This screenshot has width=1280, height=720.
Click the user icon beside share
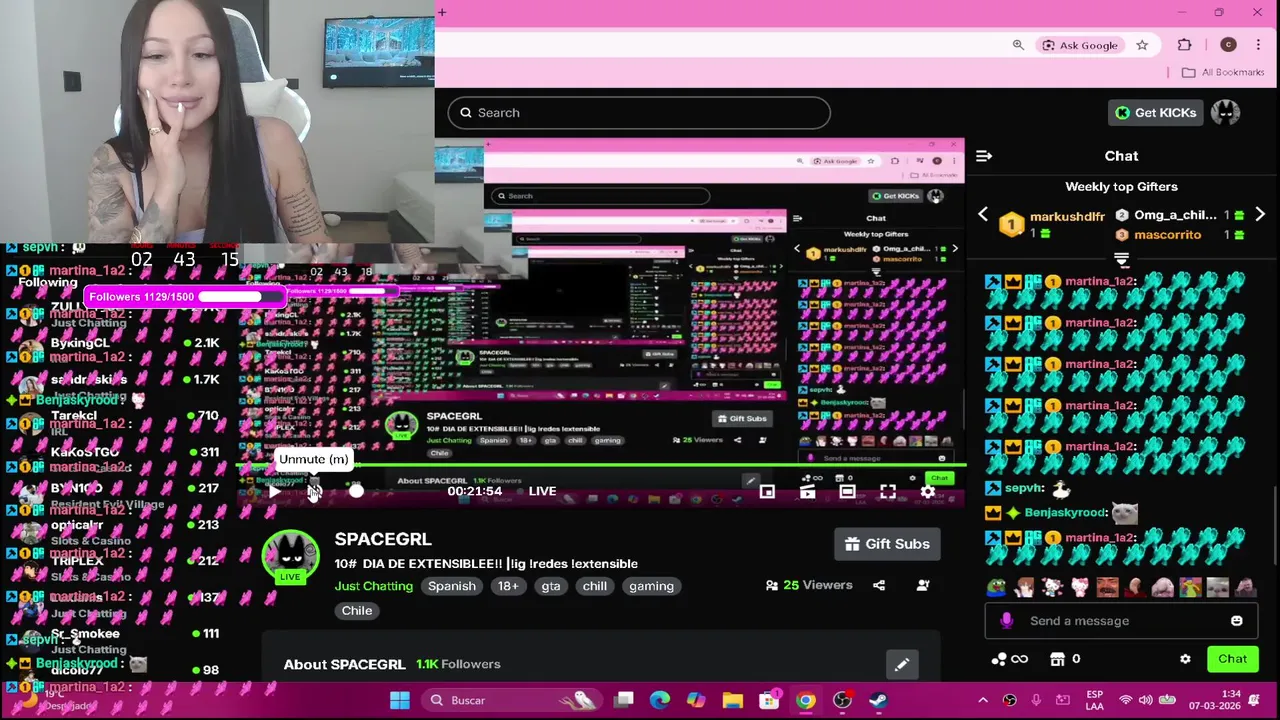923,585
